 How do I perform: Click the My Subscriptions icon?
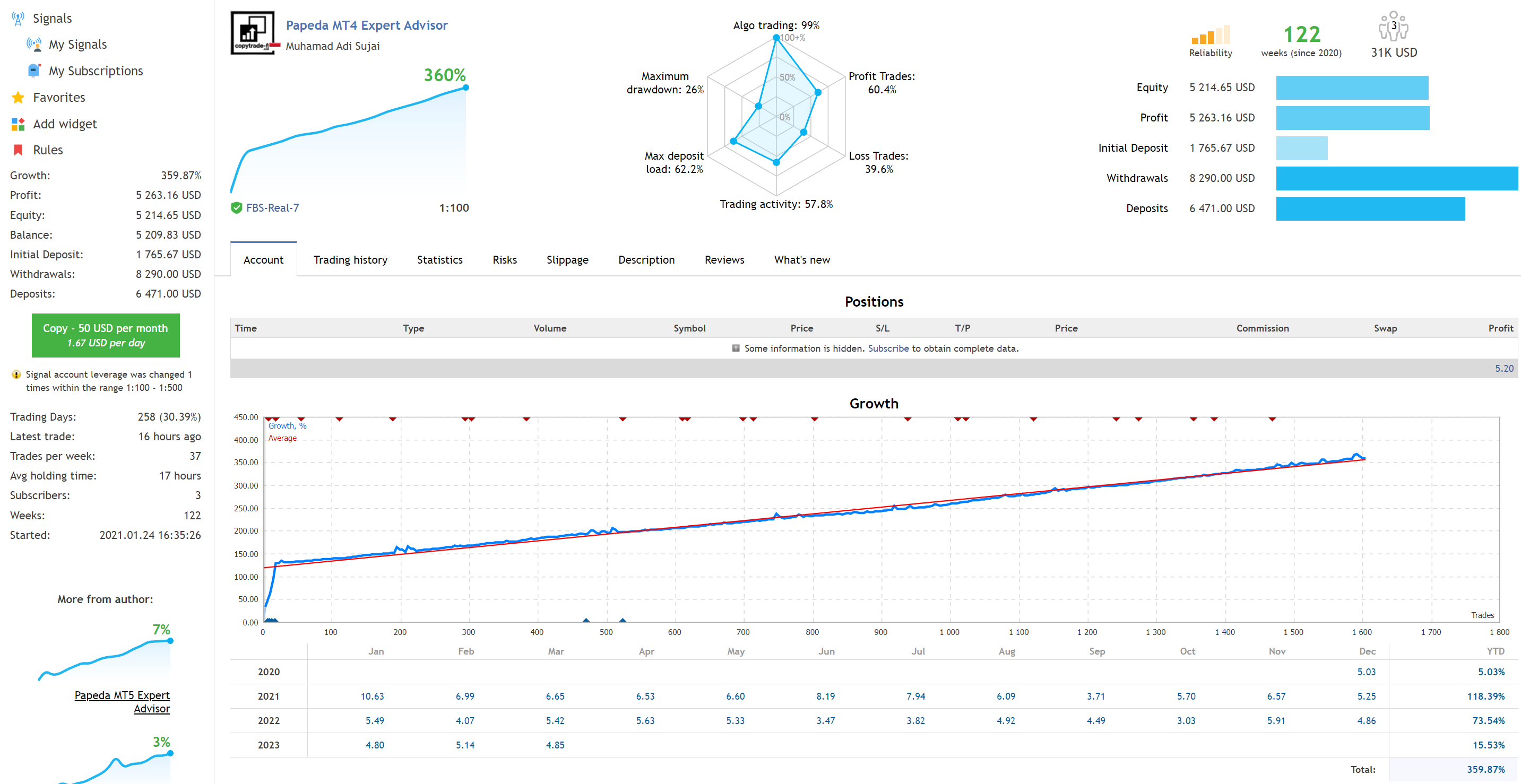pyautogui.click(x=33, y=70)
